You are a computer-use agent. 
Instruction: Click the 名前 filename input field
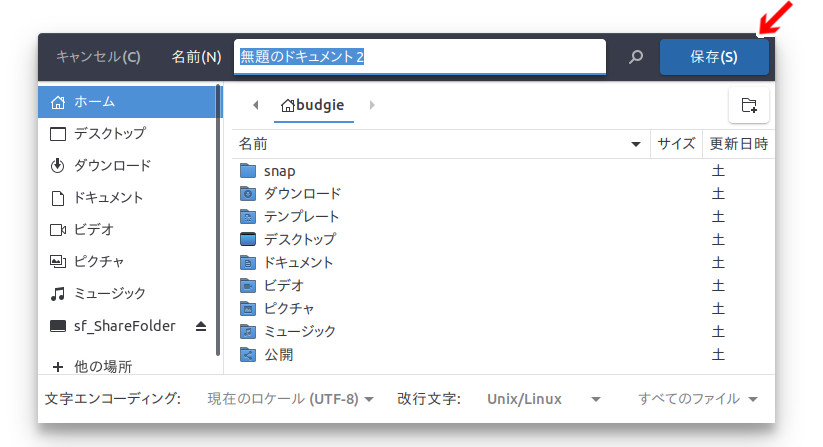click(420, 57)
